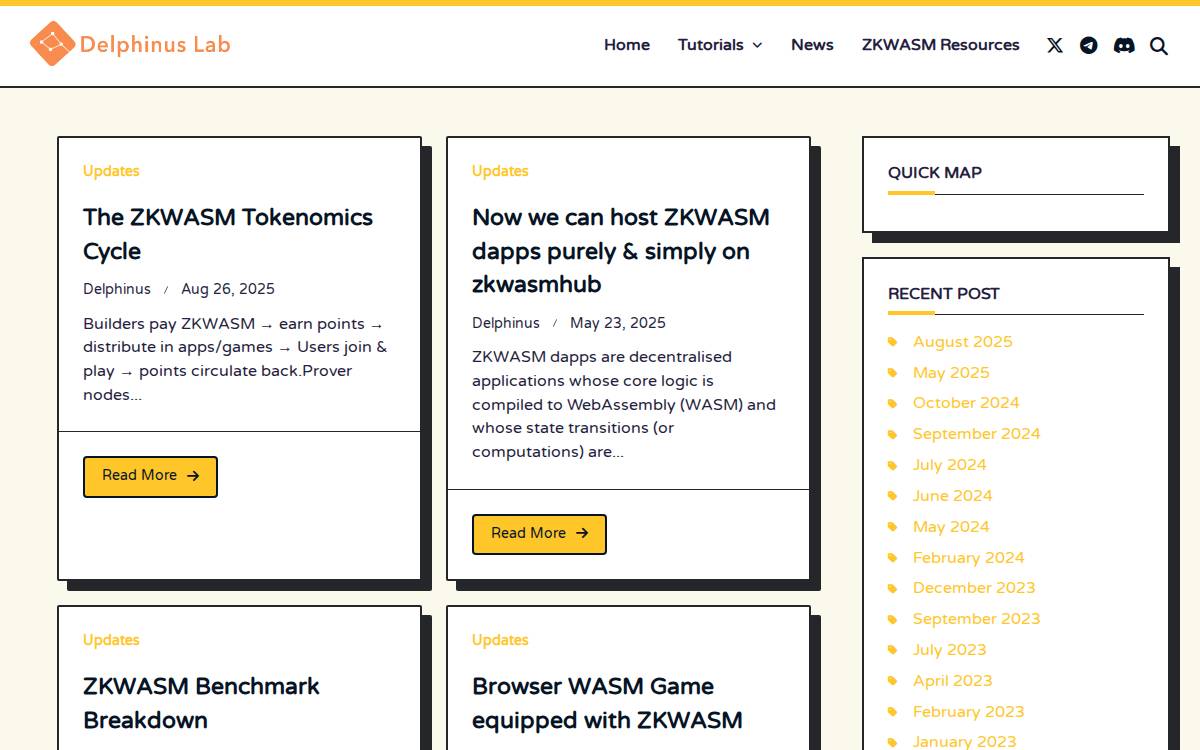Click Delphinus author on Tokenomics post
The image size is (1200, 750).
pos(117,289)
